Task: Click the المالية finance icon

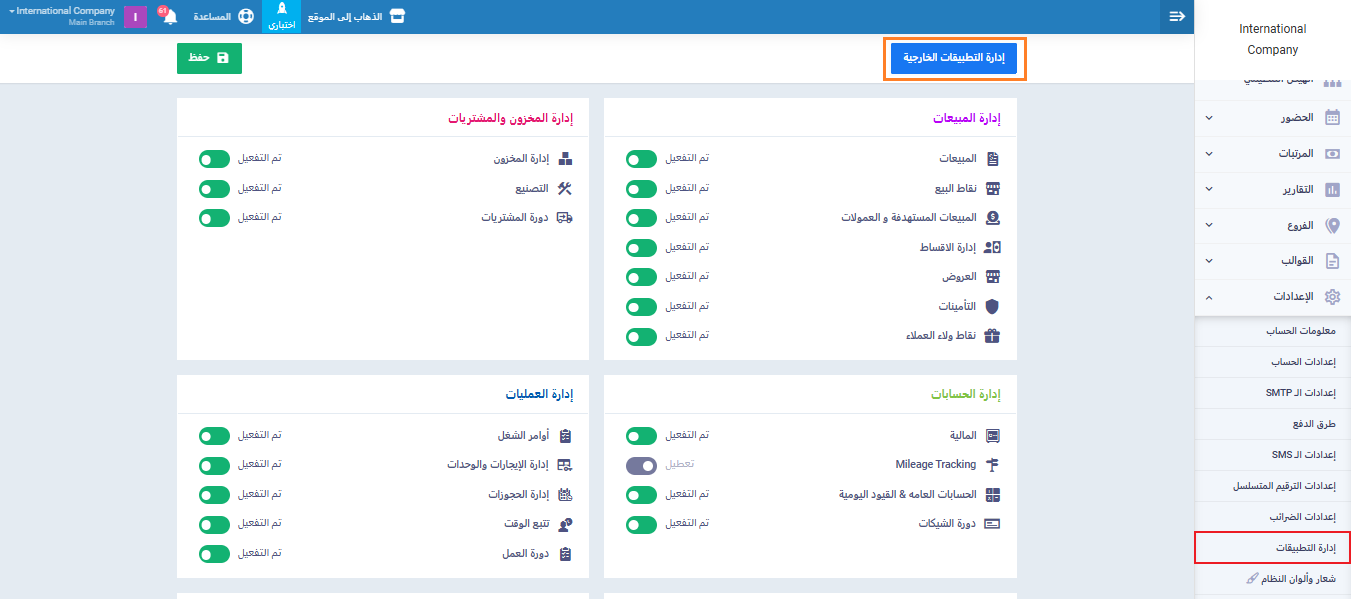Action: 993,436
